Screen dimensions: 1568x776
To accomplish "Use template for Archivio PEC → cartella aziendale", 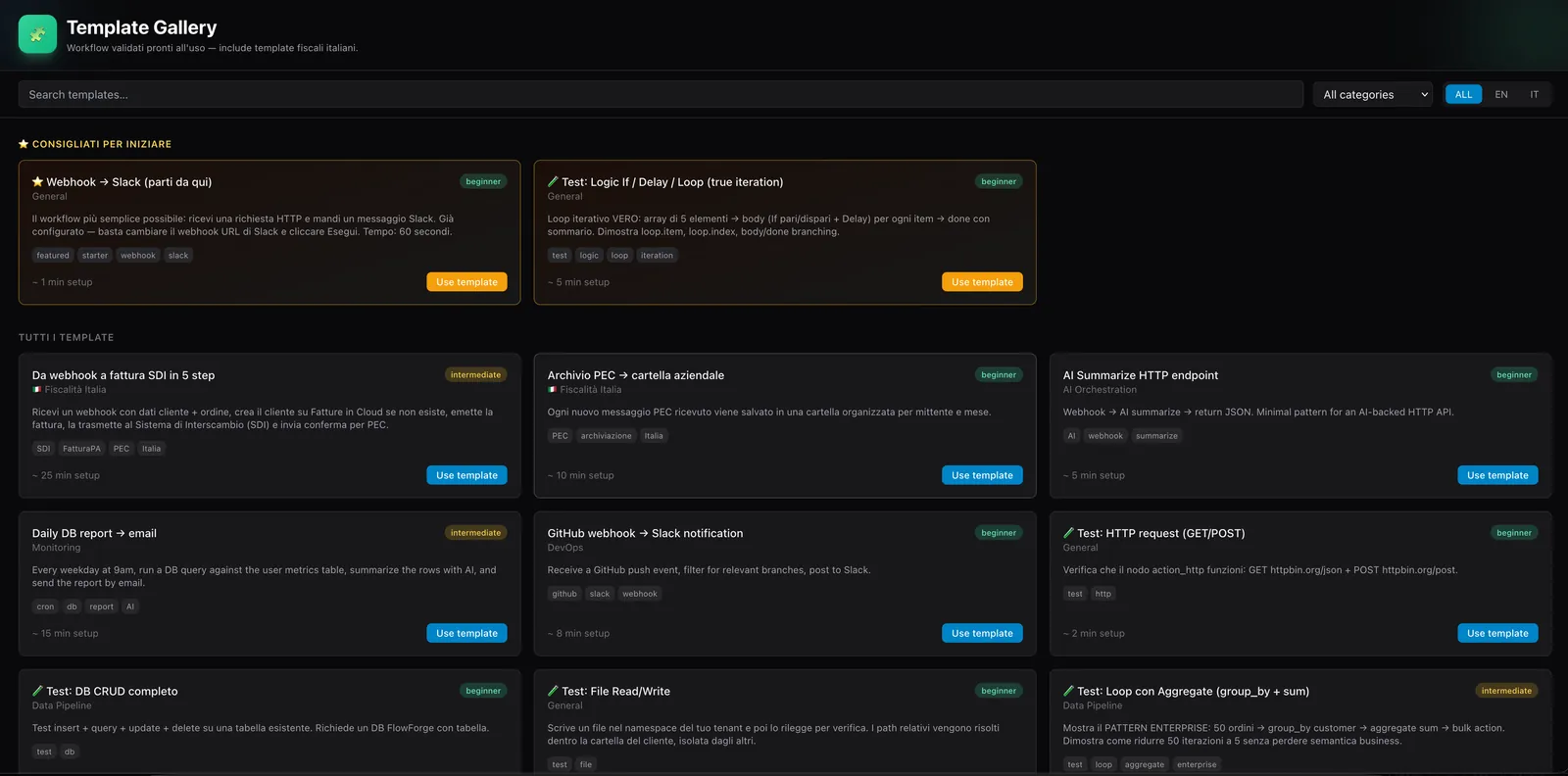I will pos(982,475).
